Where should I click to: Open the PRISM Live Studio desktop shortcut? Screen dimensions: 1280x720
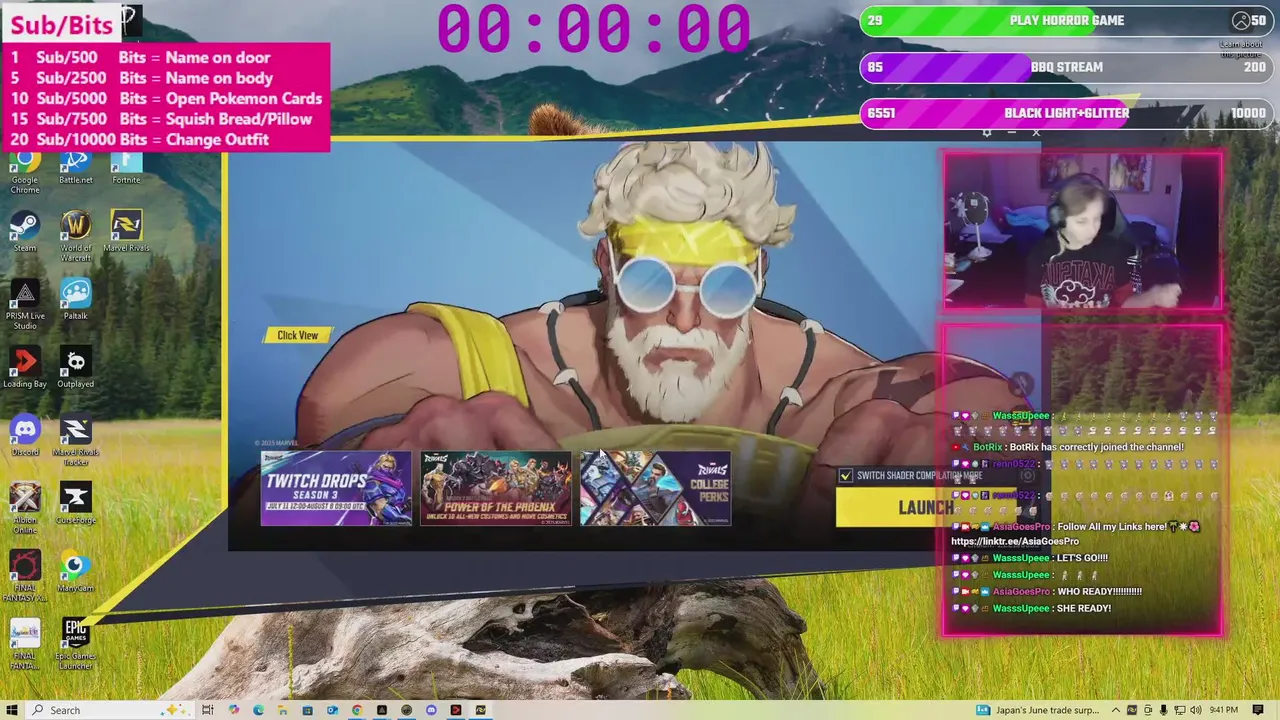click(25, 305)
